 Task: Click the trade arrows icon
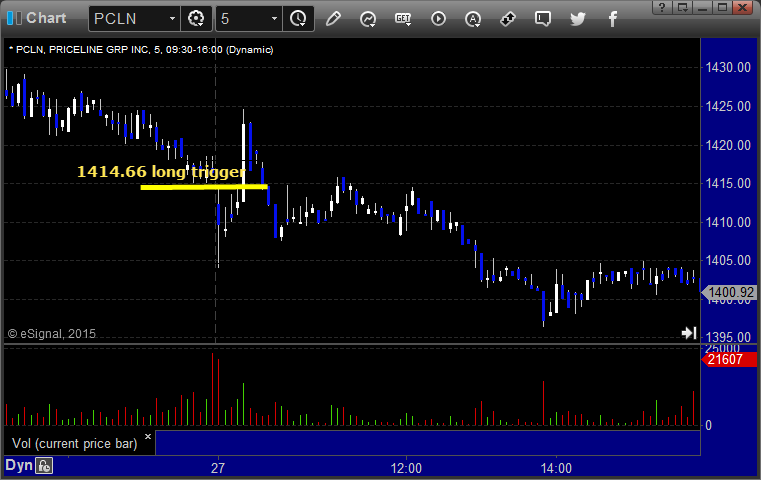pos(508,19)
